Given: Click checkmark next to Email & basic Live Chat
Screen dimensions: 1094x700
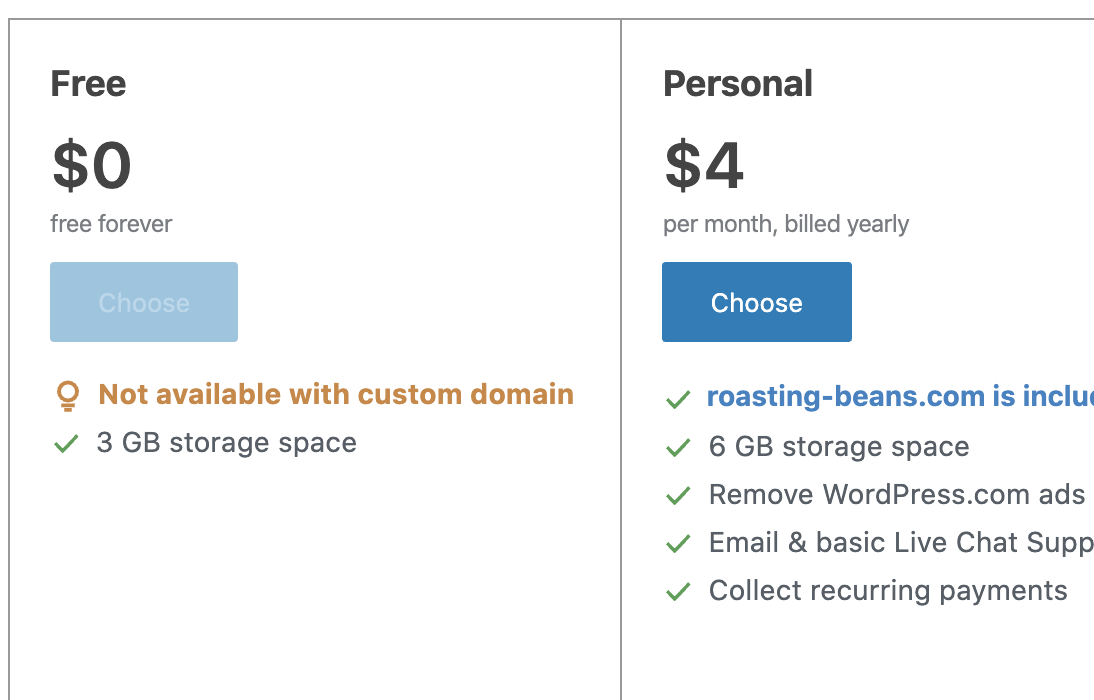Looking at the screenshot, I should point(678,544).
